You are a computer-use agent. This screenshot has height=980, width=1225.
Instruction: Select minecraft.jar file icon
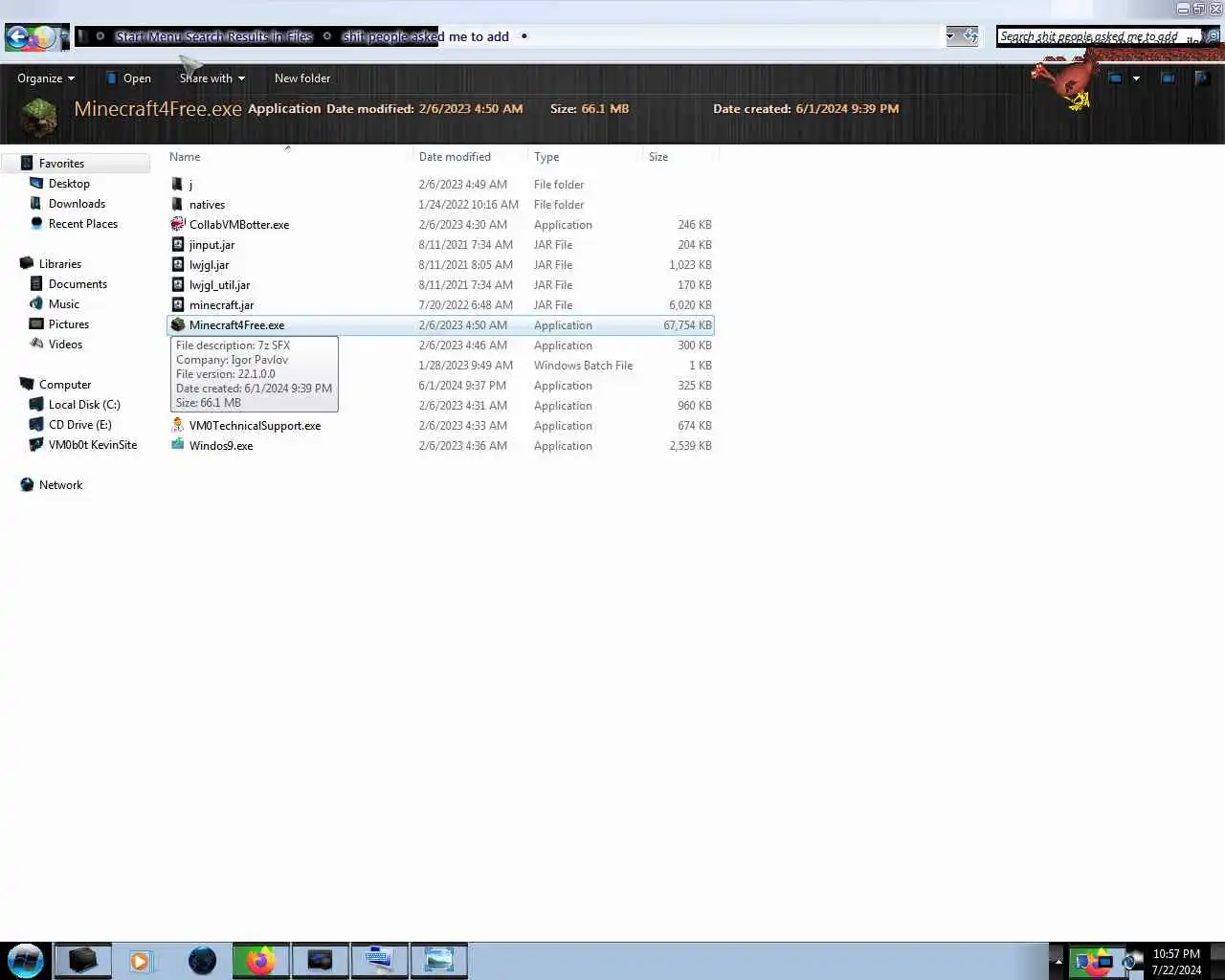point(177,305)
